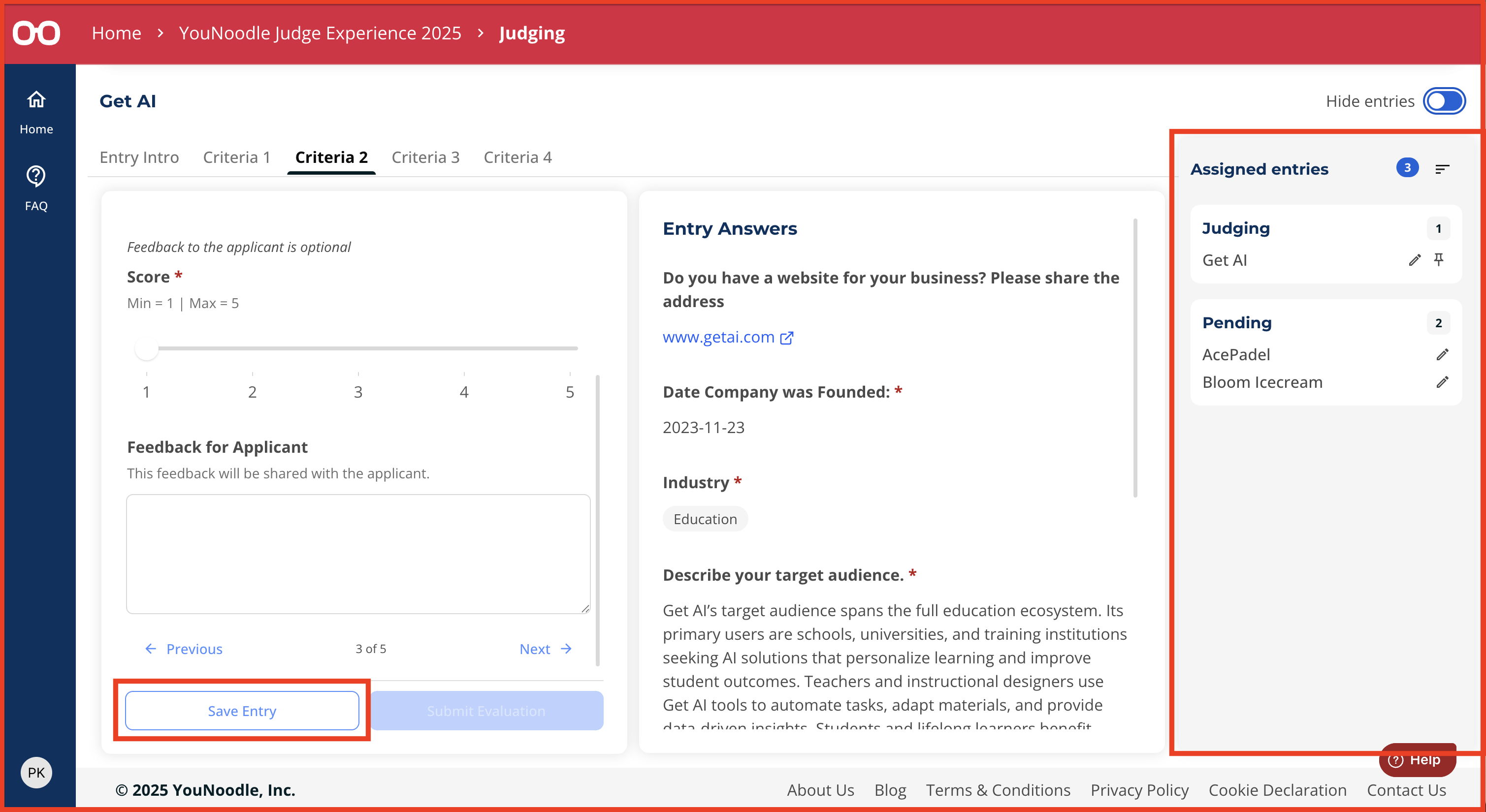Set the score slider to 3
Image resolution: width=1486 pixels, height=812 pixels.
click(358, 348)
